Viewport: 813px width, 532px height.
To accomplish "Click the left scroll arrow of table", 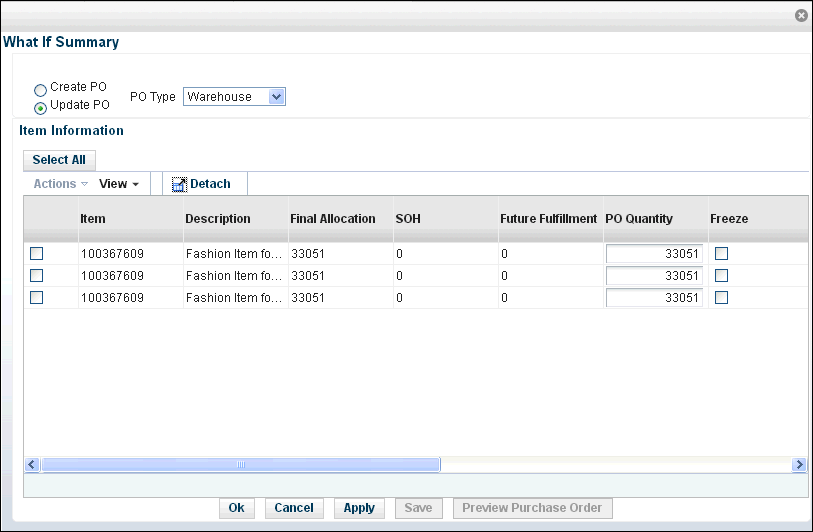I will click(x=32, y=464).
